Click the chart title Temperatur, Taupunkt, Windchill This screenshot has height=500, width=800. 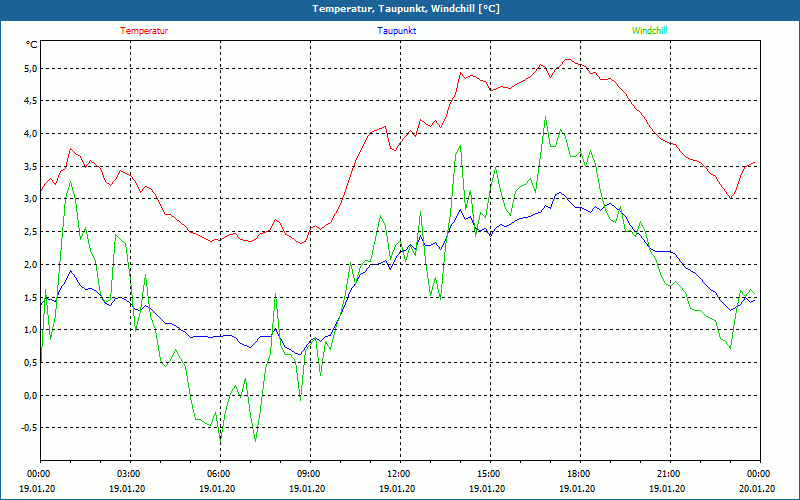tap(406, 9)
